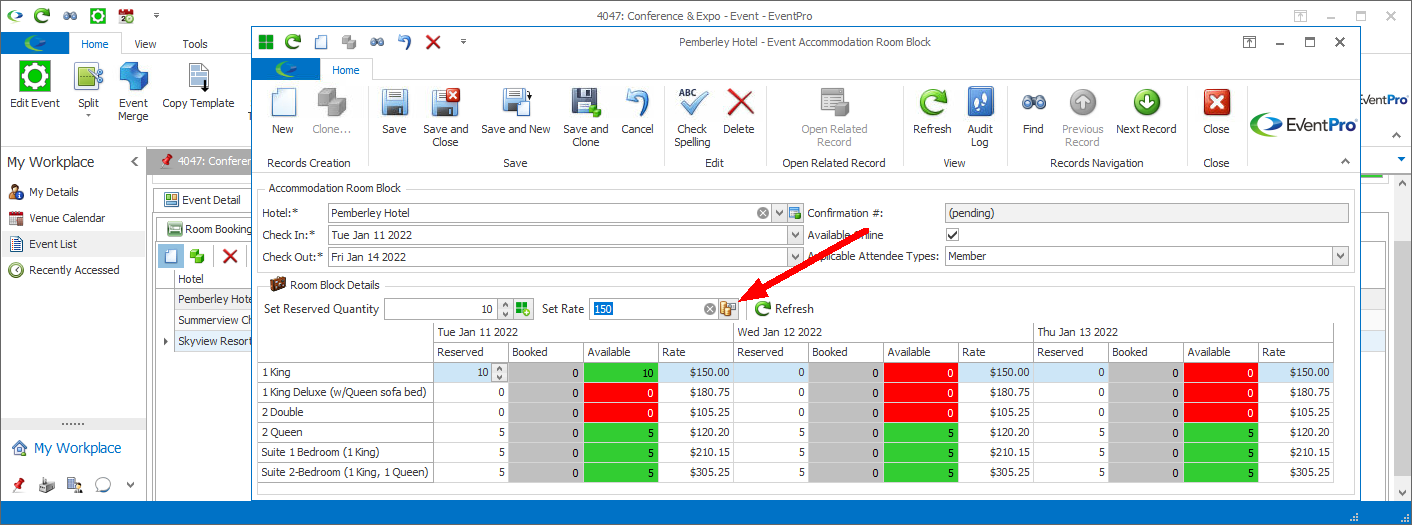Click the Delete red X in ribbon
Viewport: 1412px width, 525px height.
739,104
